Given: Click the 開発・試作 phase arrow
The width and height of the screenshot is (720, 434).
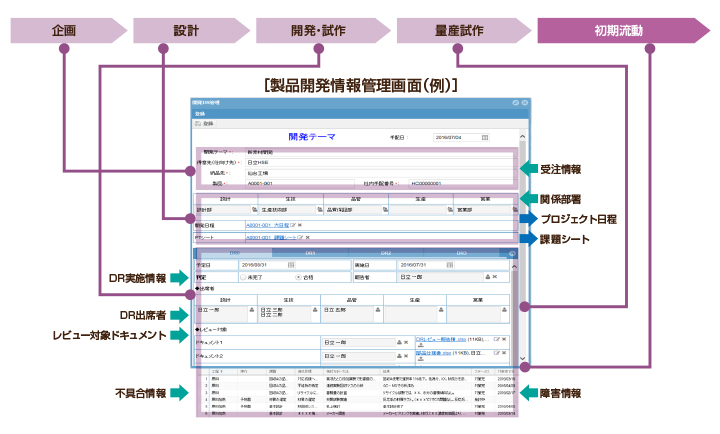Looking at the screenshot, I should [x=317, y=30].
